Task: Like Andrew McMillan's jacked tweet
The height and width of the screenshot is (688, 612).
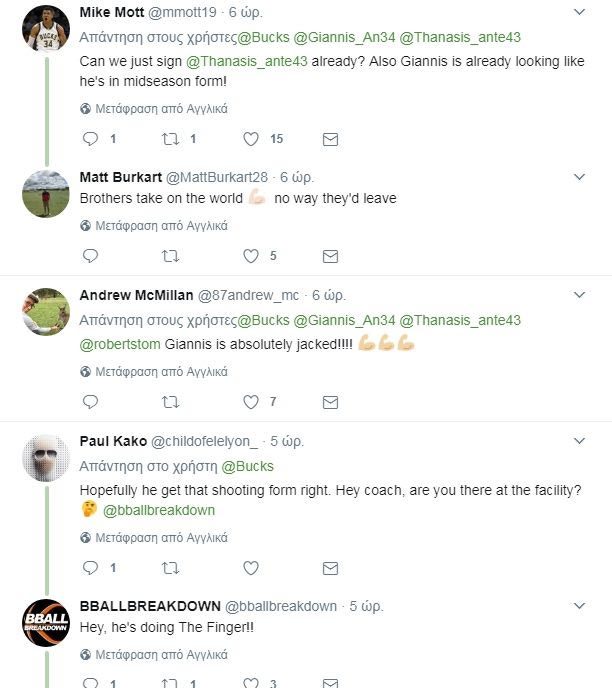Action: (252, 402)
